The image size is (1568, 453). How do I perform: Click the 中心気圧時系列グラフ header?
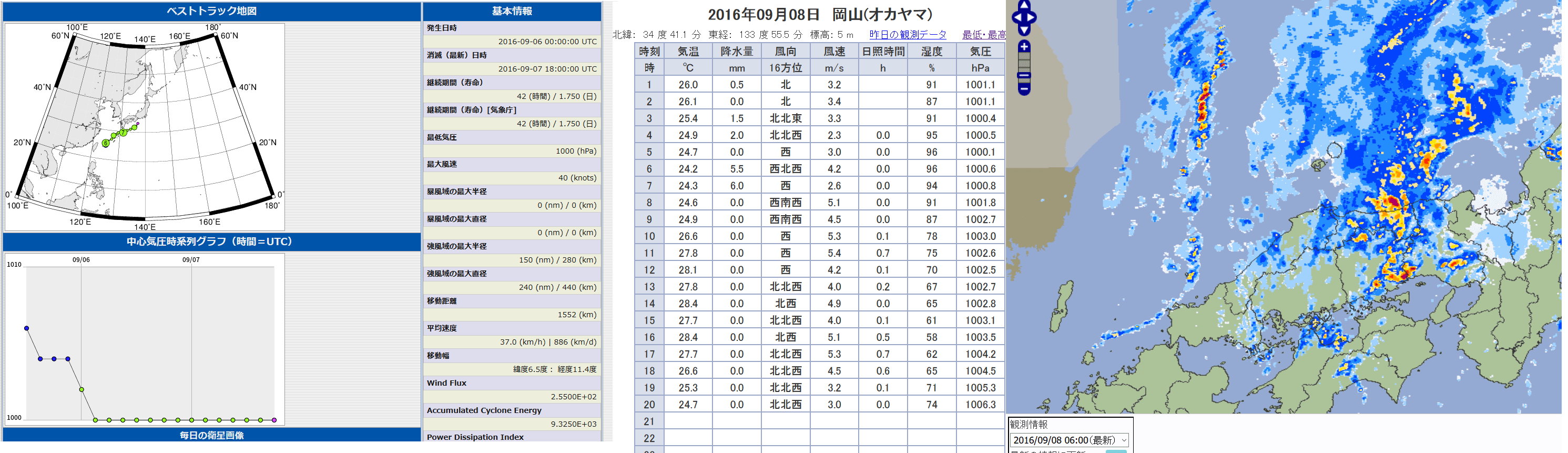click(x=212, y=241)
